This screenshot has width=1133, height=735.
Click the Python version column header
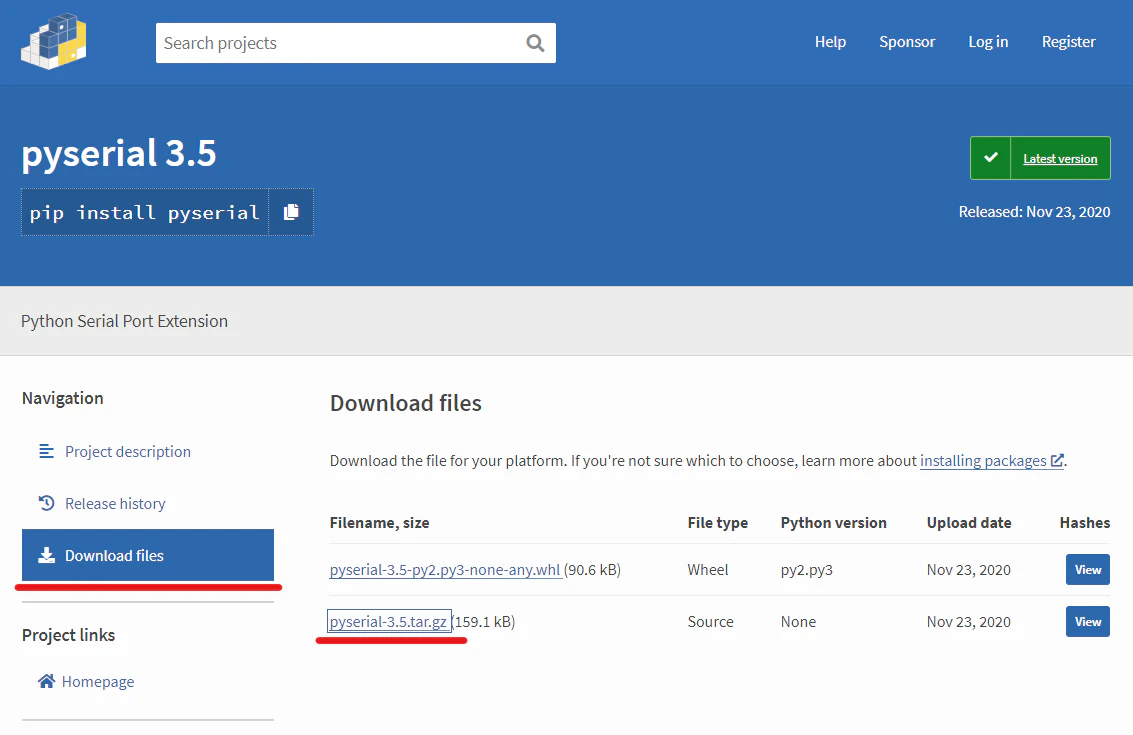point(833,523)
